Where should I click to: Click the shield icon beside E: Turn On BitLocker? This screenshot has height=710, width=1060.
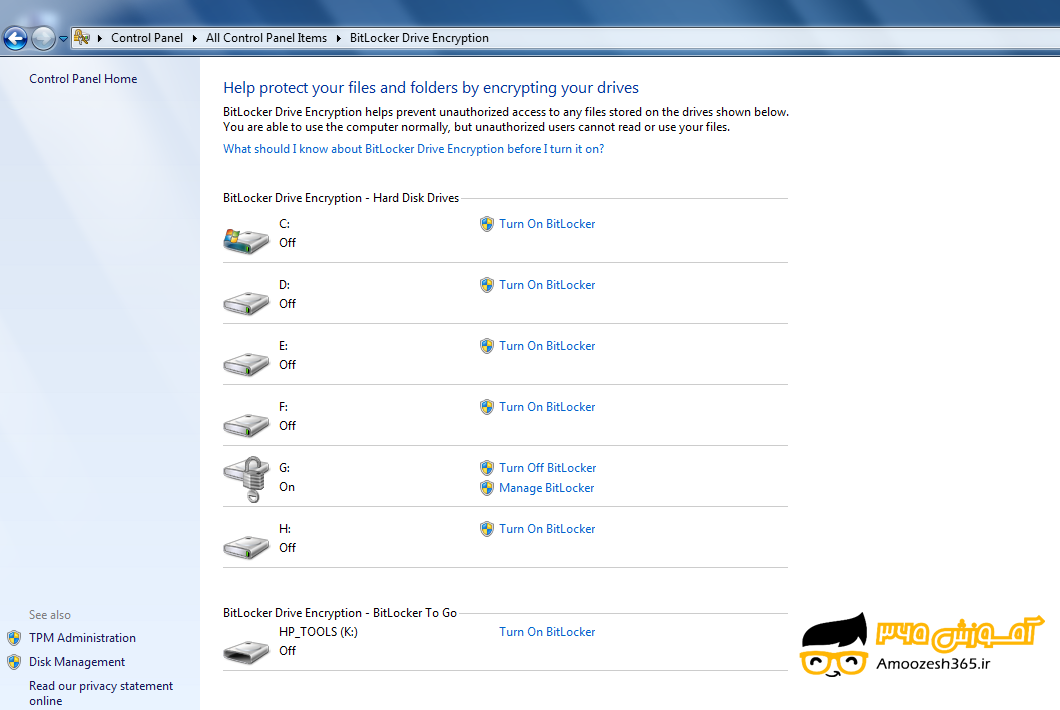(x=487, y=346)
